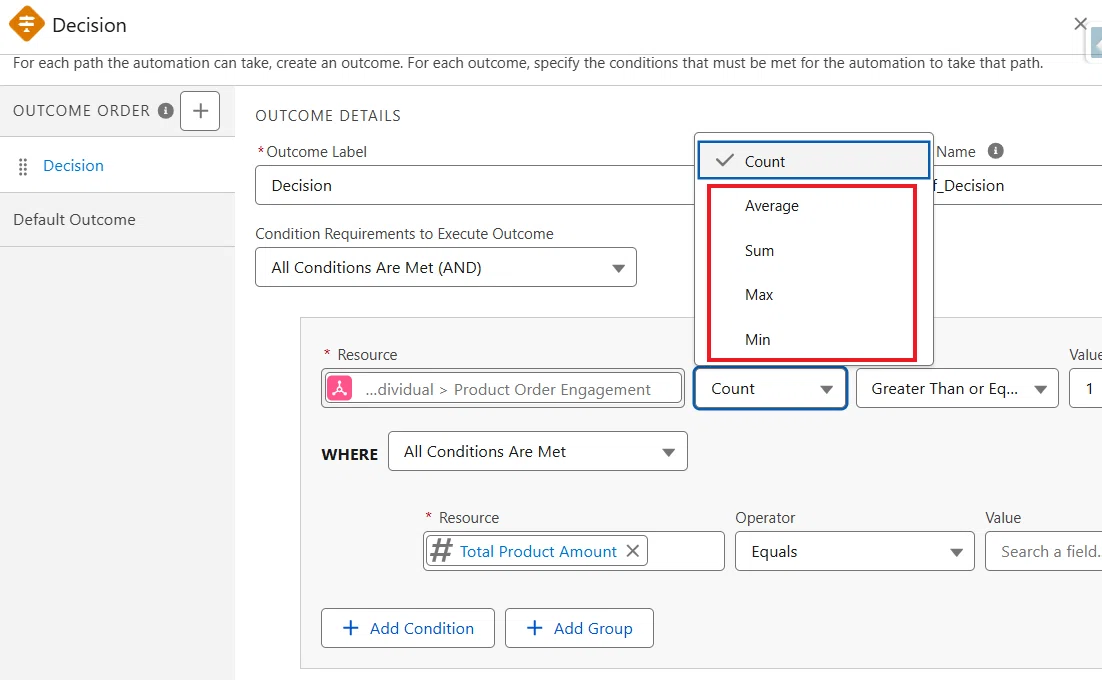Viewport: 1102px width, 680px height.
Task: Click the pink Product Order Engagement resource icon
Action: coord(340,388)
